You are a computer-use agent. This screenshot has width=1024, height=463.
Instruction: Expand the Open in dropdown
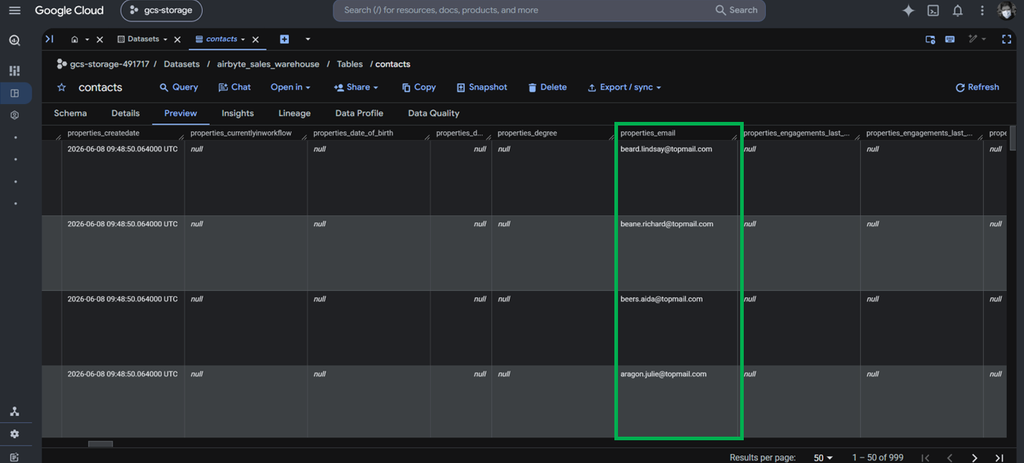291,87
